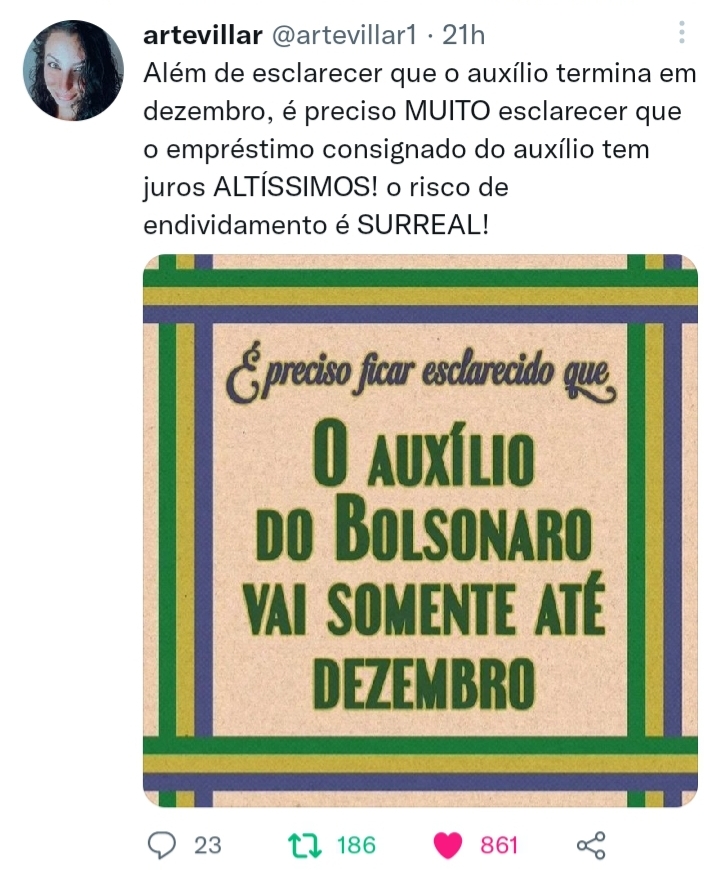View the 23 replies count
Image resolution: width=720 pixels, height=870 pixels.
coord(207,845)
